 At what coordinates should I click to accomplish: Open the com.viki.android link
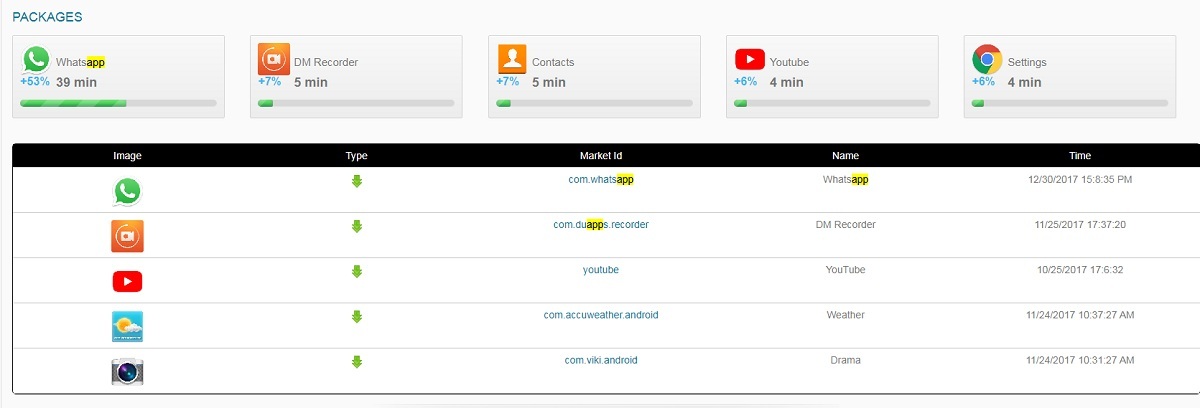601,359
